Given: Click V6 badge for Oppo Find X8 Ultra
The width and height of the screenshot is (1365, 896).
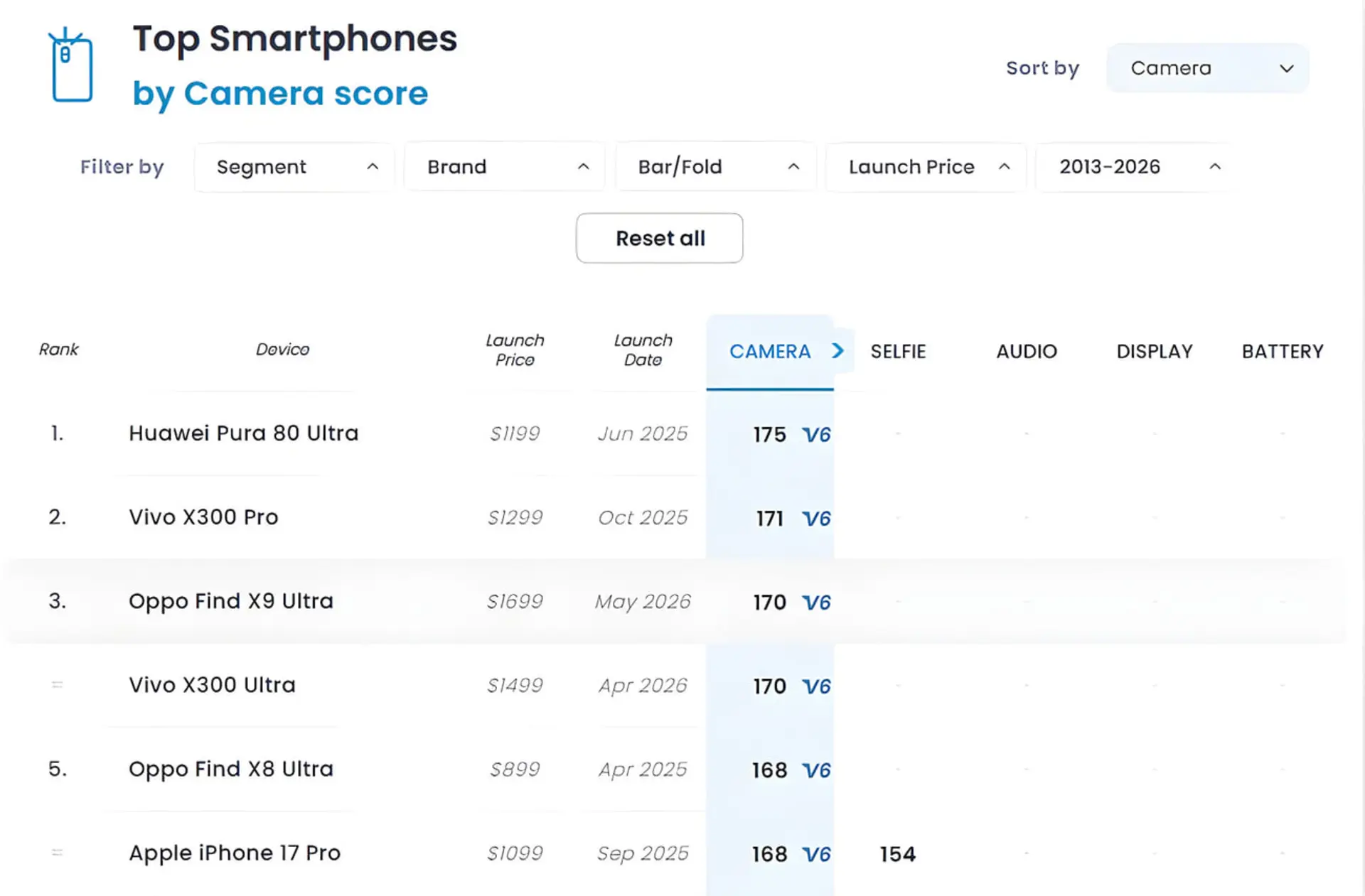Looking at the screenshot, I should click(816, 770).
